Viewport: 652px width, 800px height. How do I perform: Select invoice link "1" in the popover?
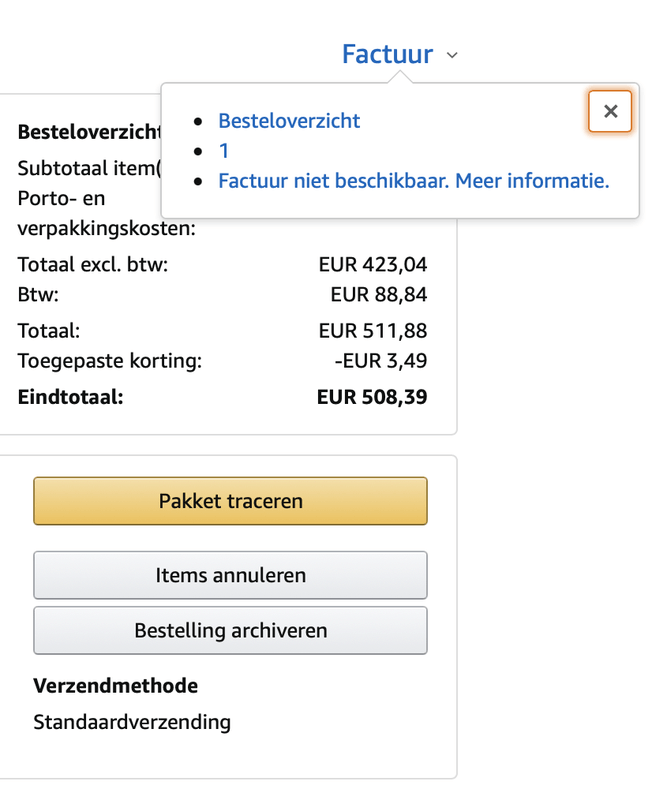[x=224, y=151]
